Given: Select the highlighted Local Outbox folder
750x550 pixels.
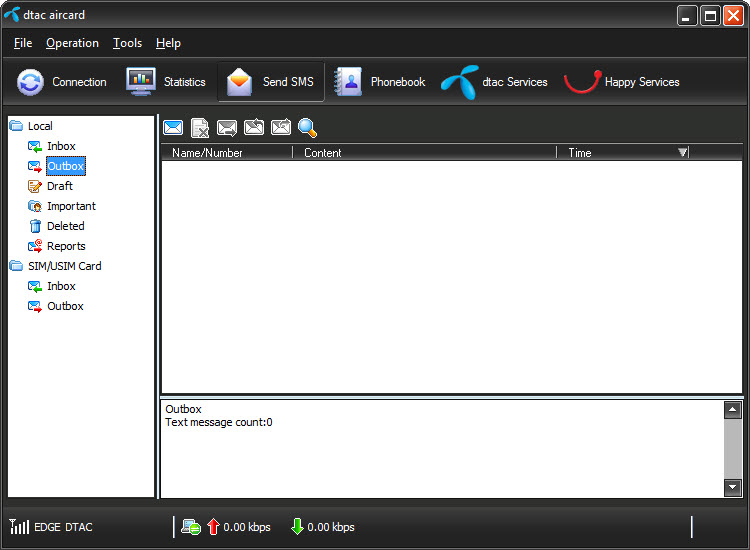Looking at the screenshot, I should tap(66, 166).
